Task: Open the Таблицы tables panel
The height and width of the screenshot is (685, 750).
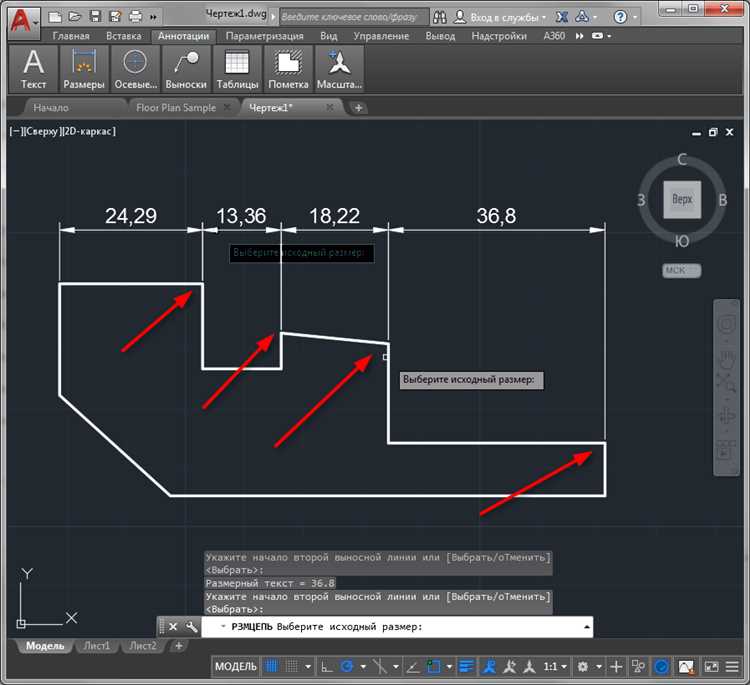Action: point(237,69)
